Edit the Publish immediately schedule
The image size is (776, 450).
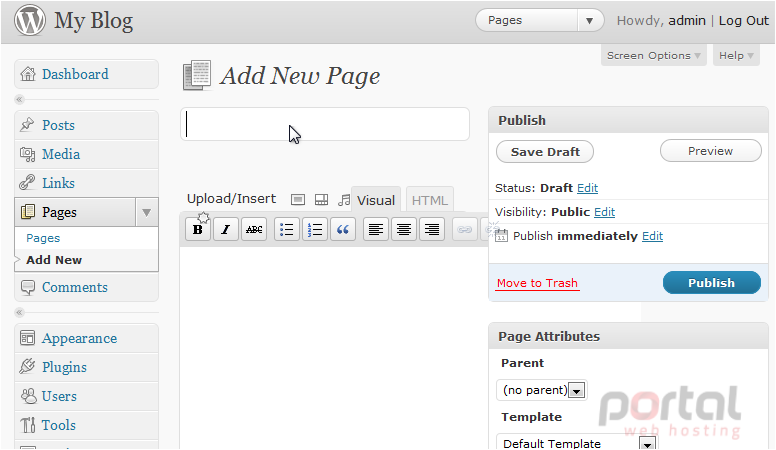point(652,236)
